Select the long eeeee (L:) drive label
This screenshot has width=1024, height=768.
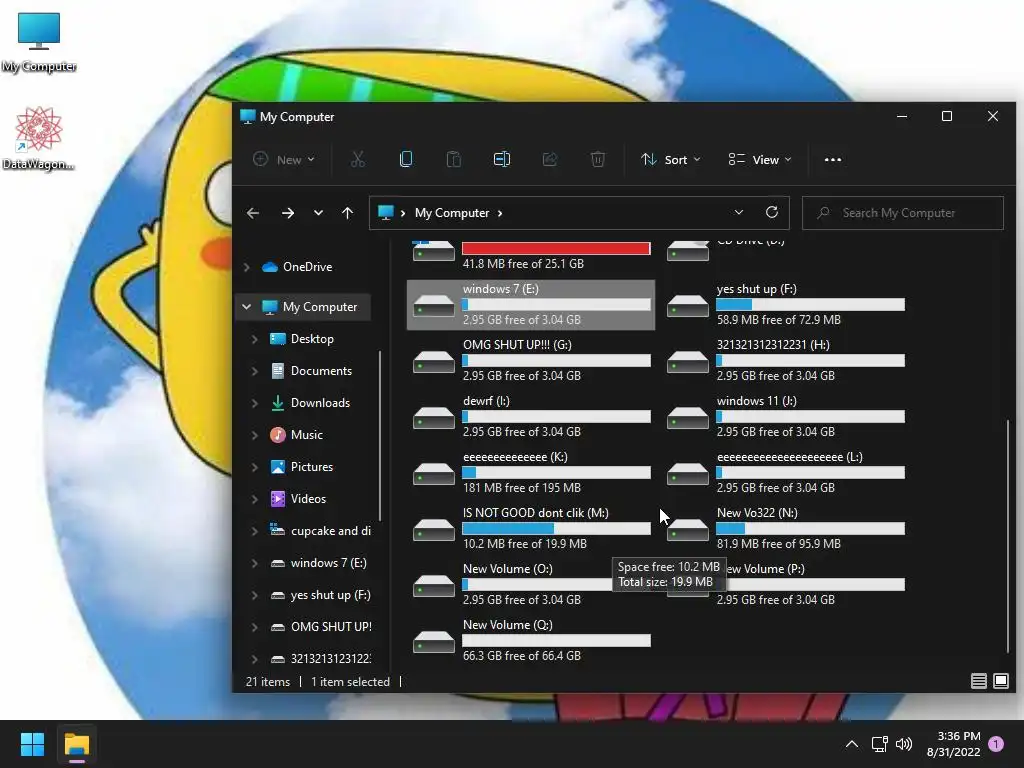point(790,457)
